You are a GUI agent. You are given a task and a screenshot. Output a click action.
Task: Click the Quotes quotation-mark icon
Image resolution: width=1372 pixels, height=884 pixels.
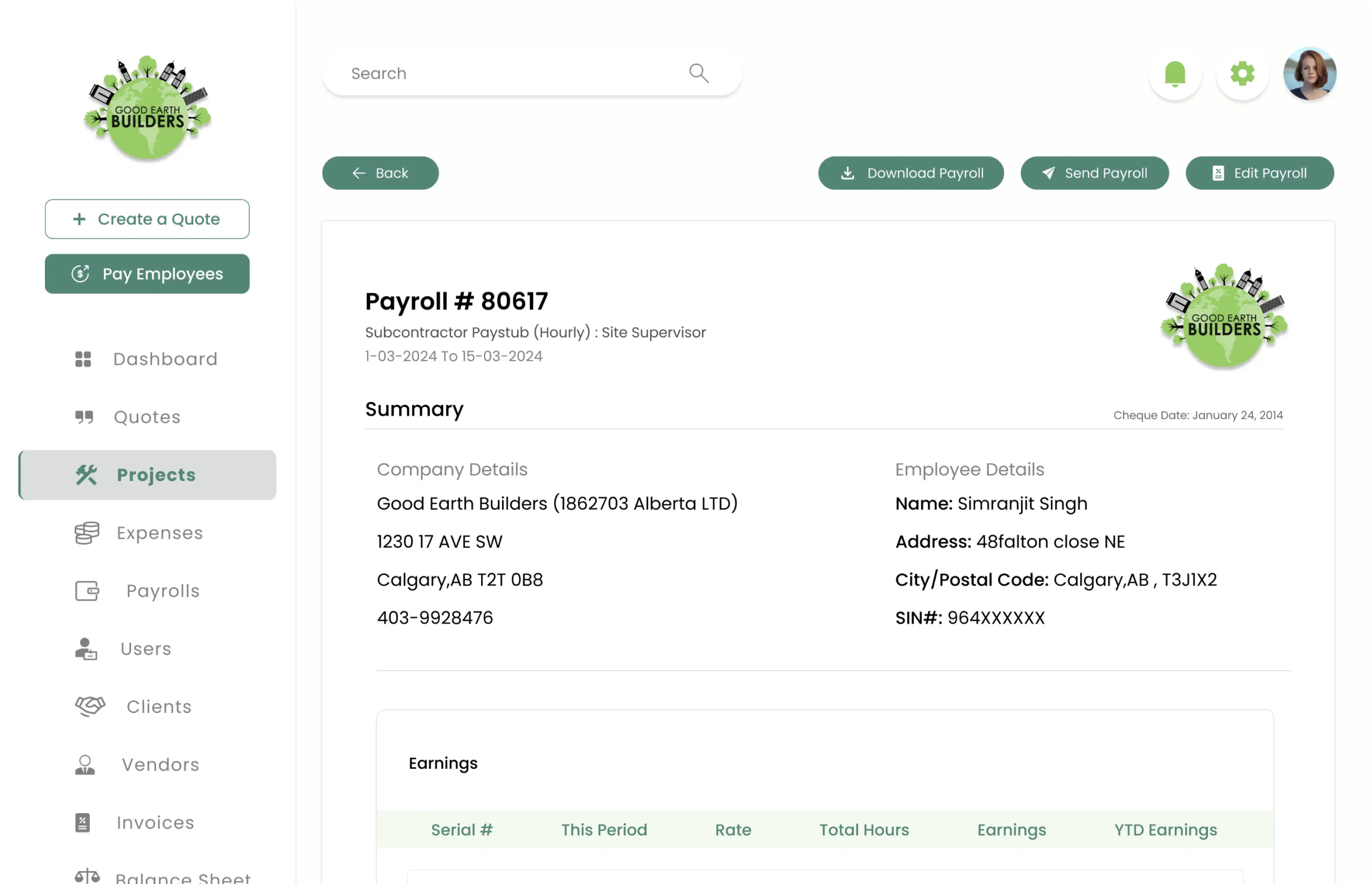84,417
